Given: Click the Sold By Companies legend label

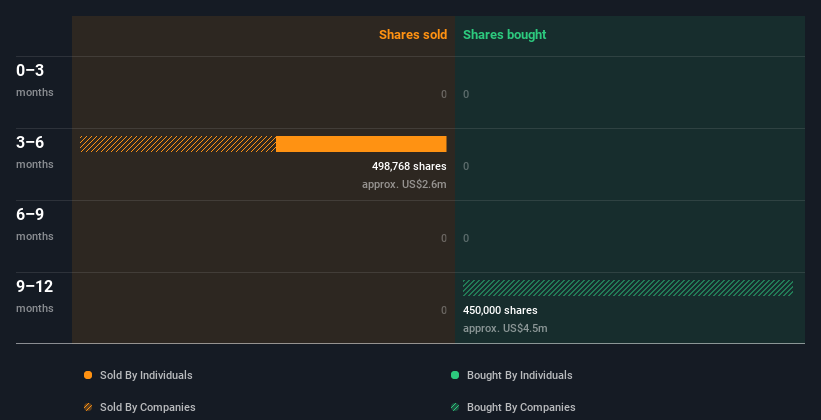Looking at the screenshot, I should (148, 407).
